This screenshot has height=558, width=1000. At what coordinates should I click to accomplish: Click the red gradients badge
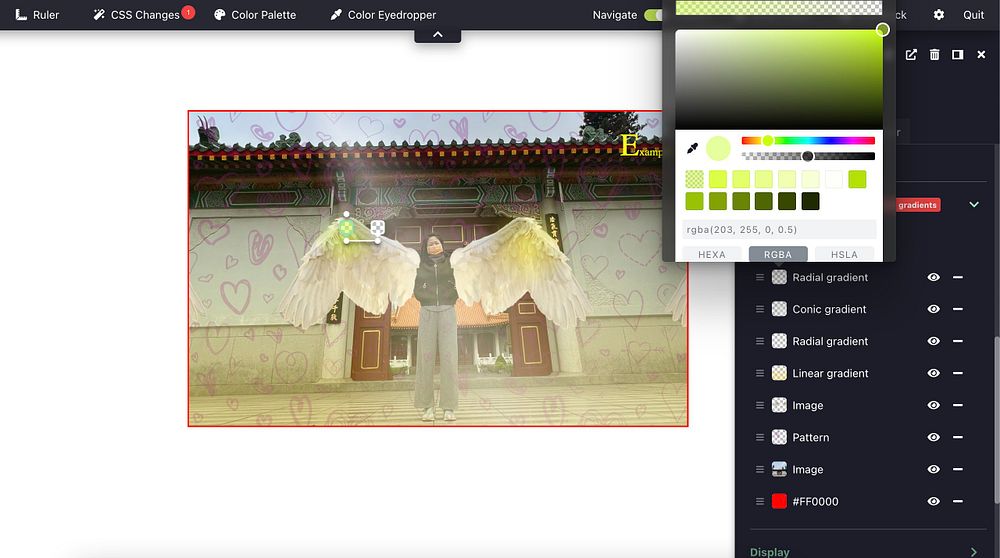click(917, 205)
